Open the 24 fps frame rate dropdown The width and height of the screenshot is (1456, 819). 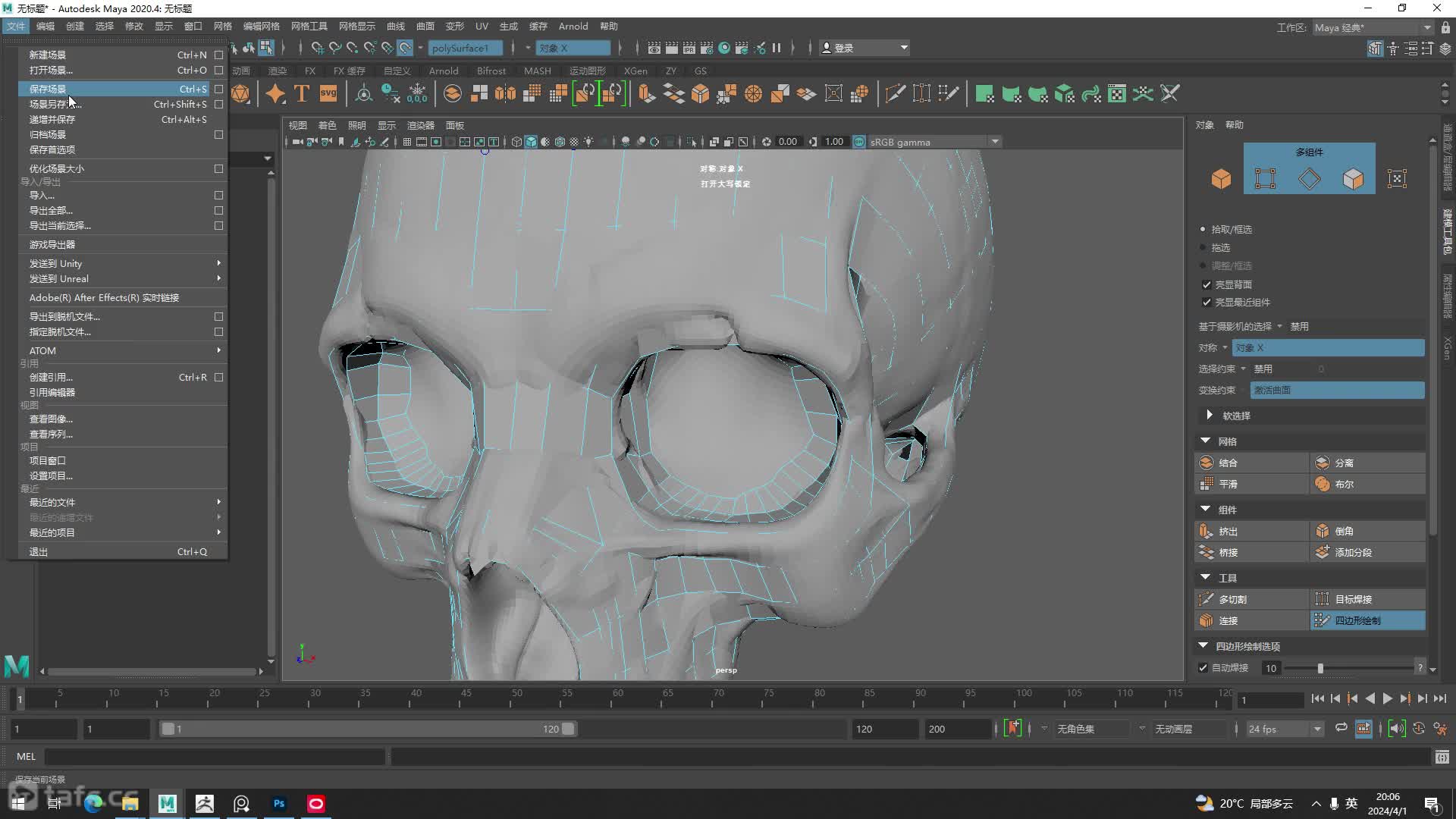[1285, 729]
